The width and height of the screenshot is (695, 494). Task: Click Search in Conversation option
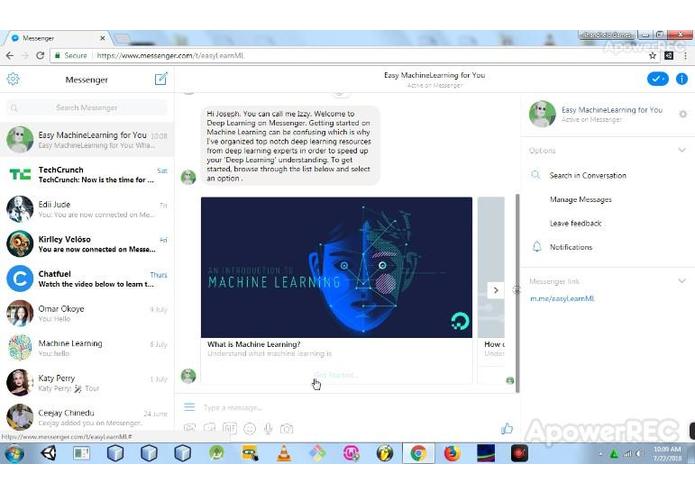588,175
